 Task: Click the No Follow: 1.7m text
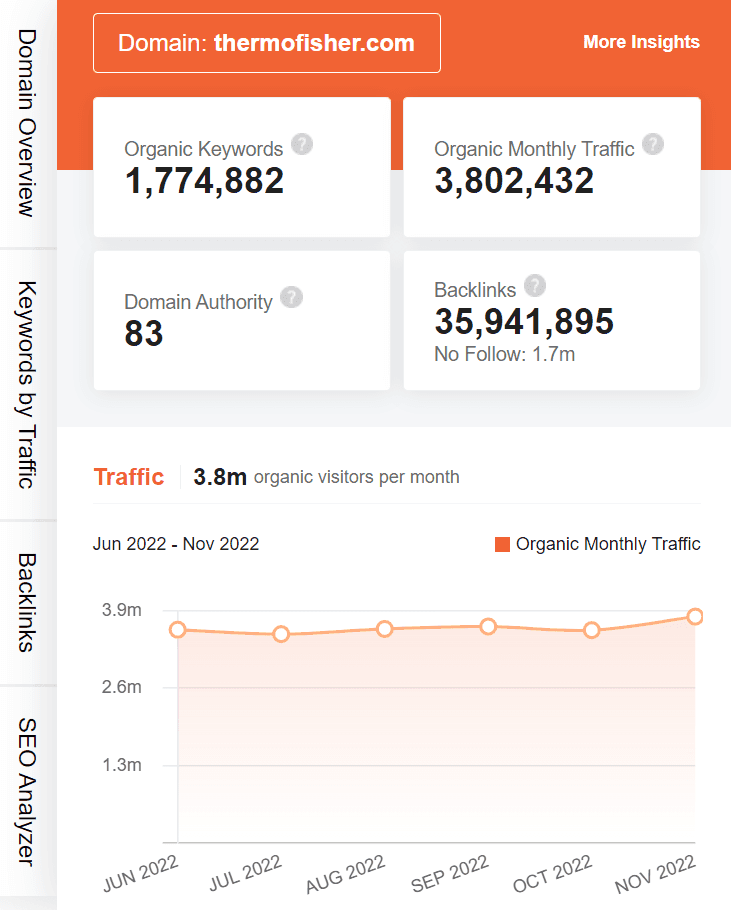point(505,354)
